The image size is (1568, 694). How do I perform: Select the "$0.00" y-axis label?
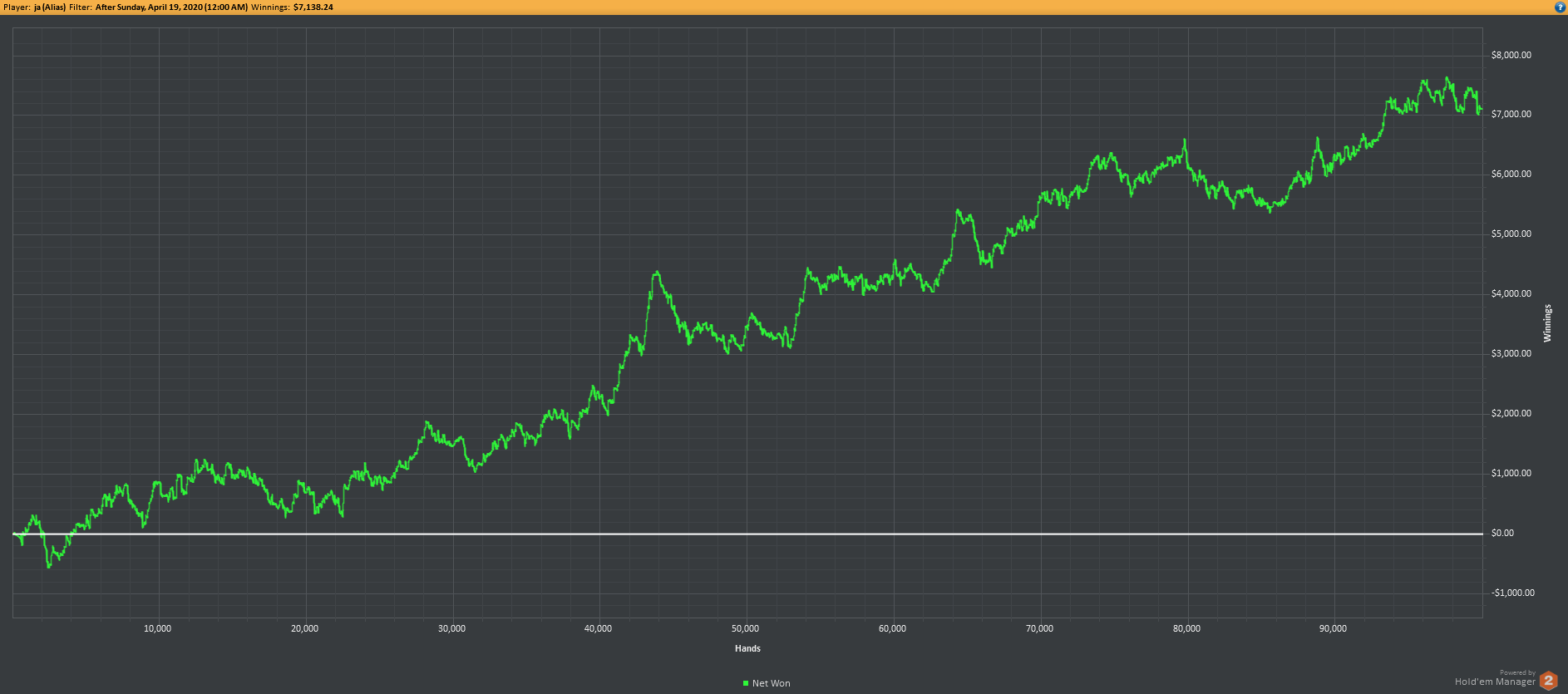(x=1503, y=533)
